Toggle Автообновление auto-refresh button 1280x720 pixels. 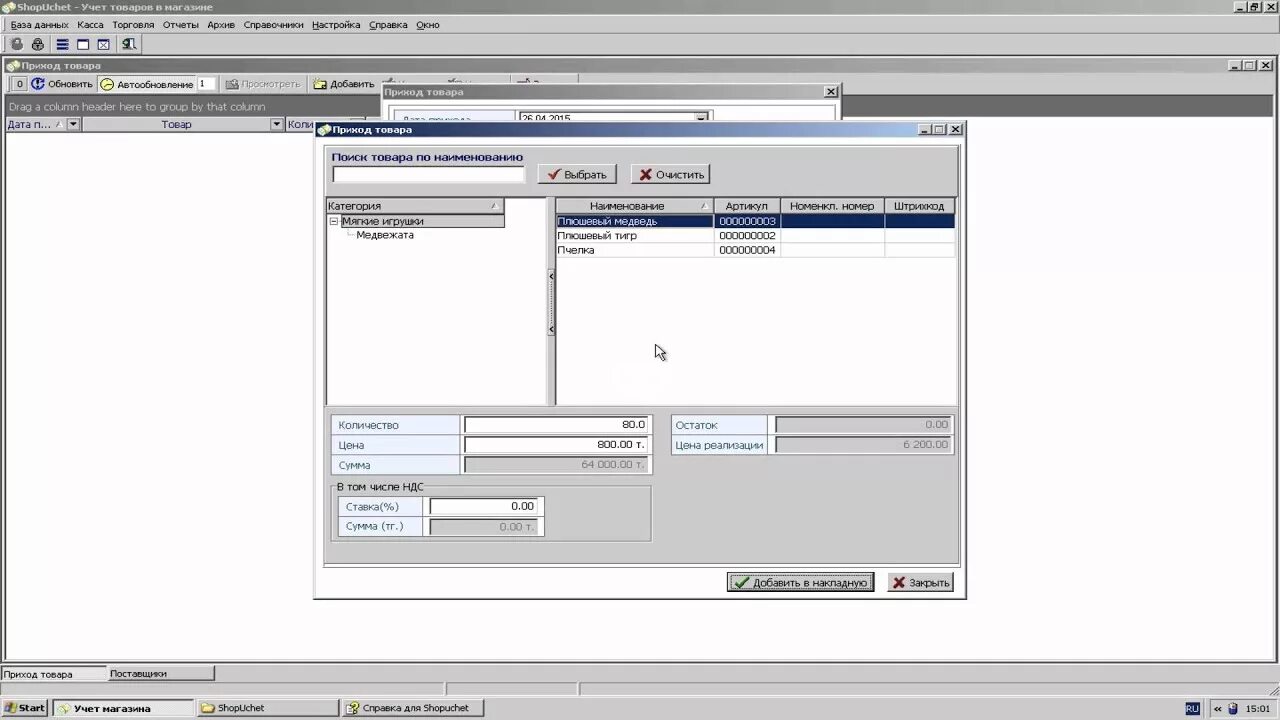[147, 84]
